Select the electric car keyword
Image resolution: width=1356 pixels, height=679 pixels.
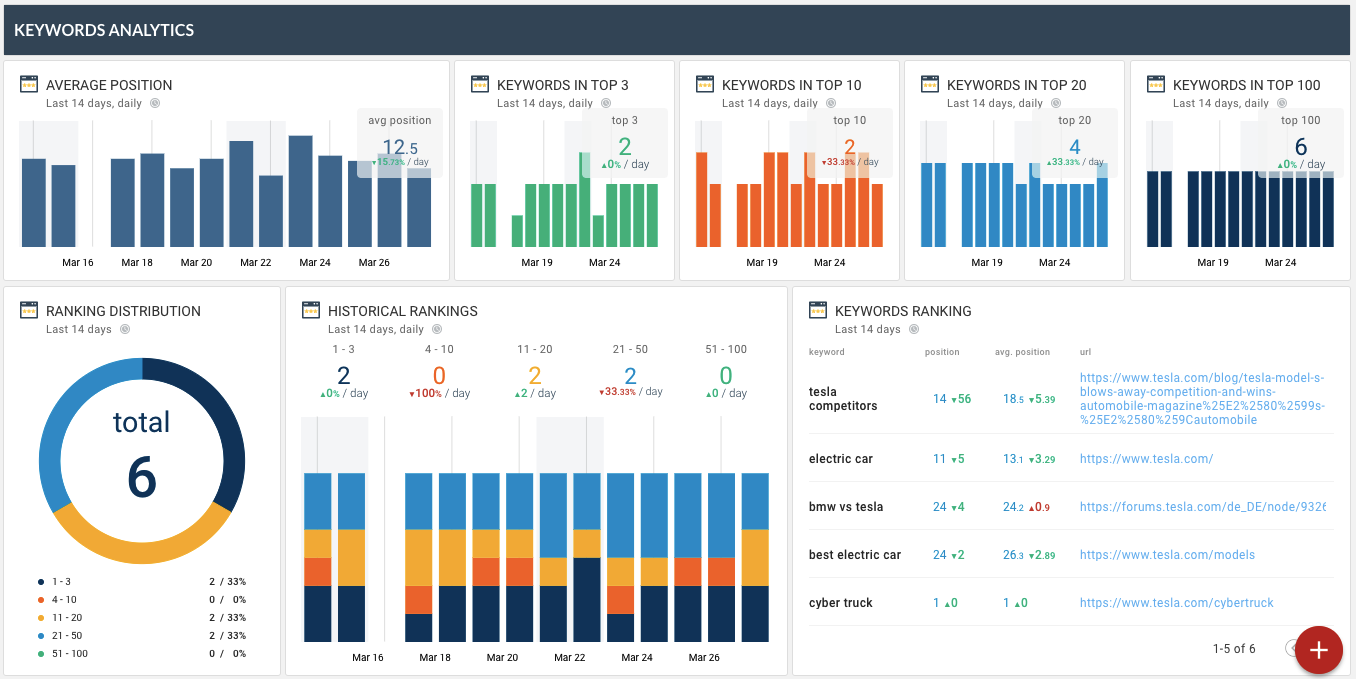[841, 459]
